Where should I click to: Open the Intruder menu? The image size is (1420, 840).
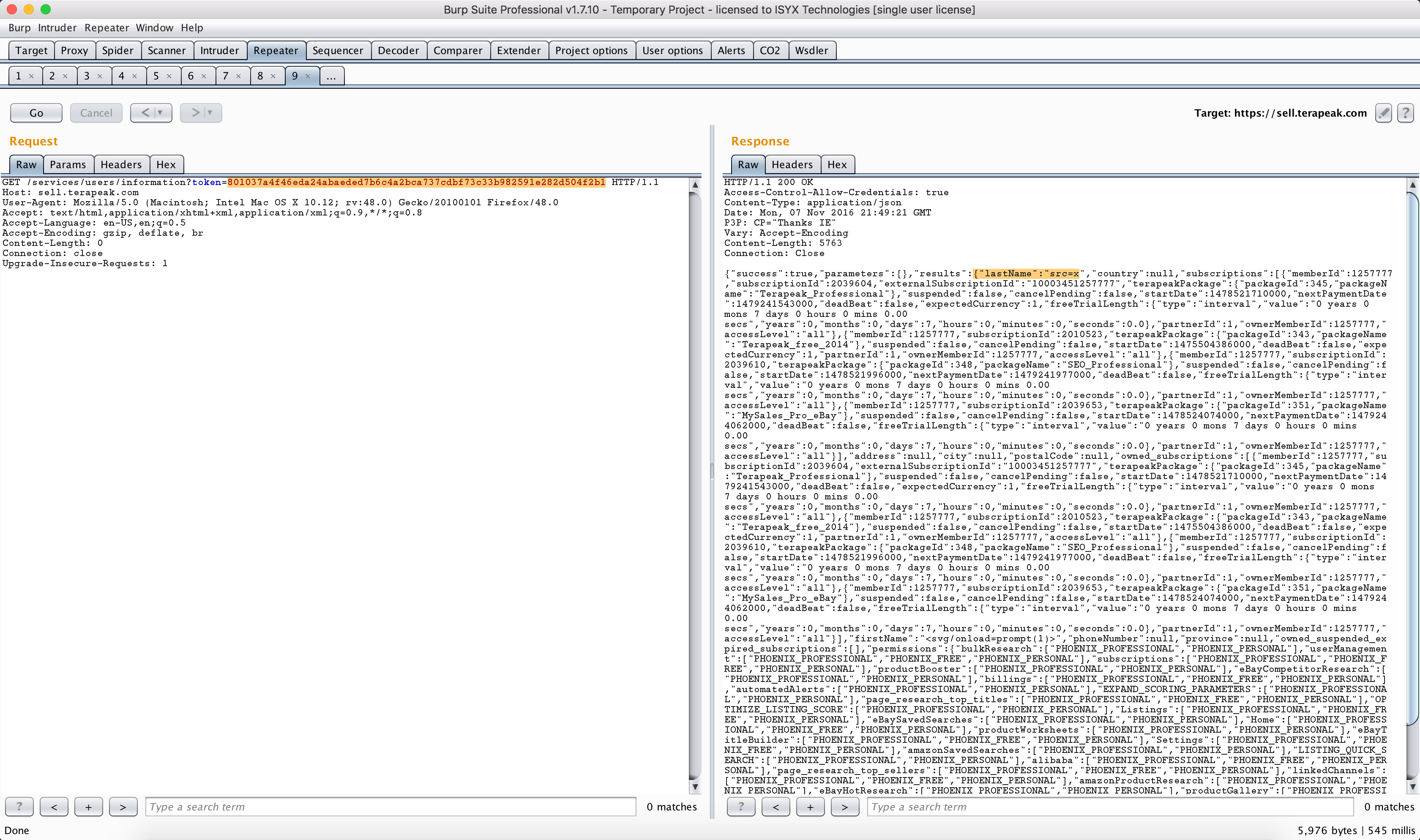(x=57, y=28)
